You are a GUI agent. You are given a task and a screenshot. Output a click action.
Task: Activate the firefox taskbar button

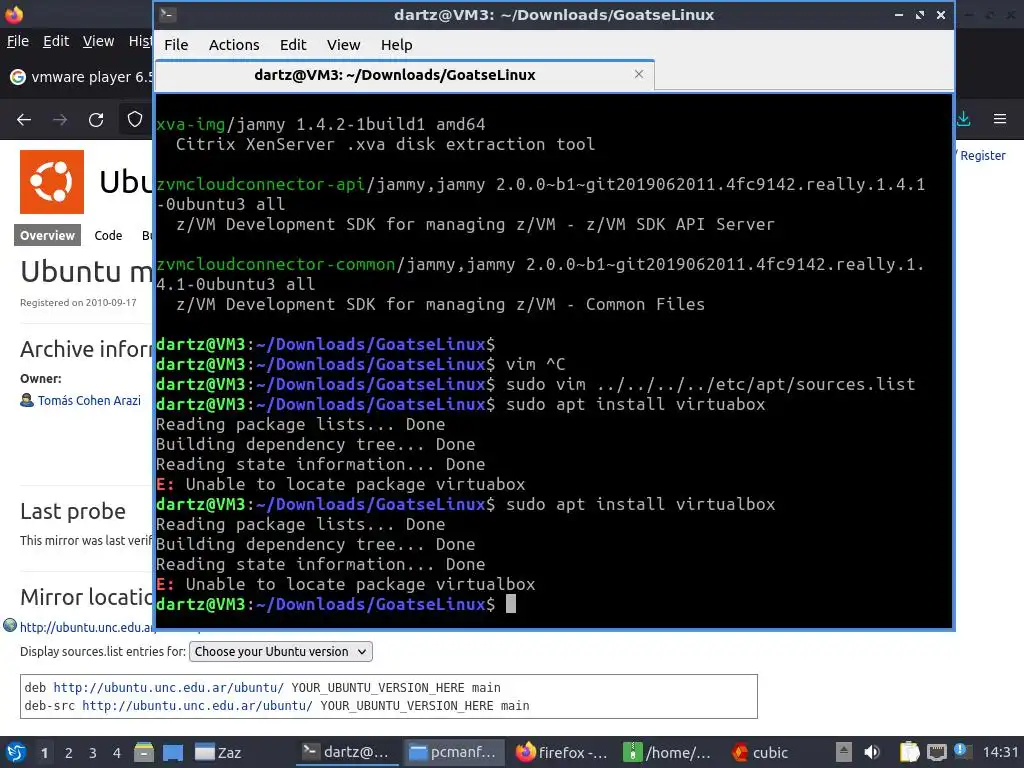[x=561, y=752]
